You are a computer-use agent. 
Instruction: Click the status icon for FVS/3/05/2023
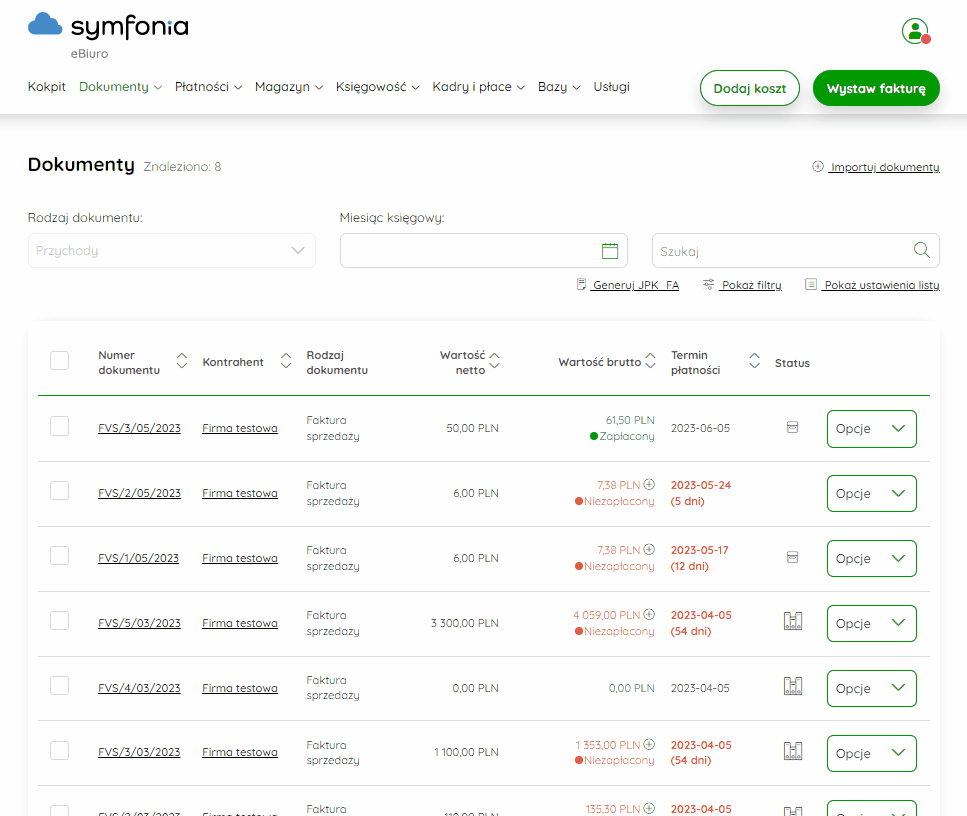[x=792, y=427]
